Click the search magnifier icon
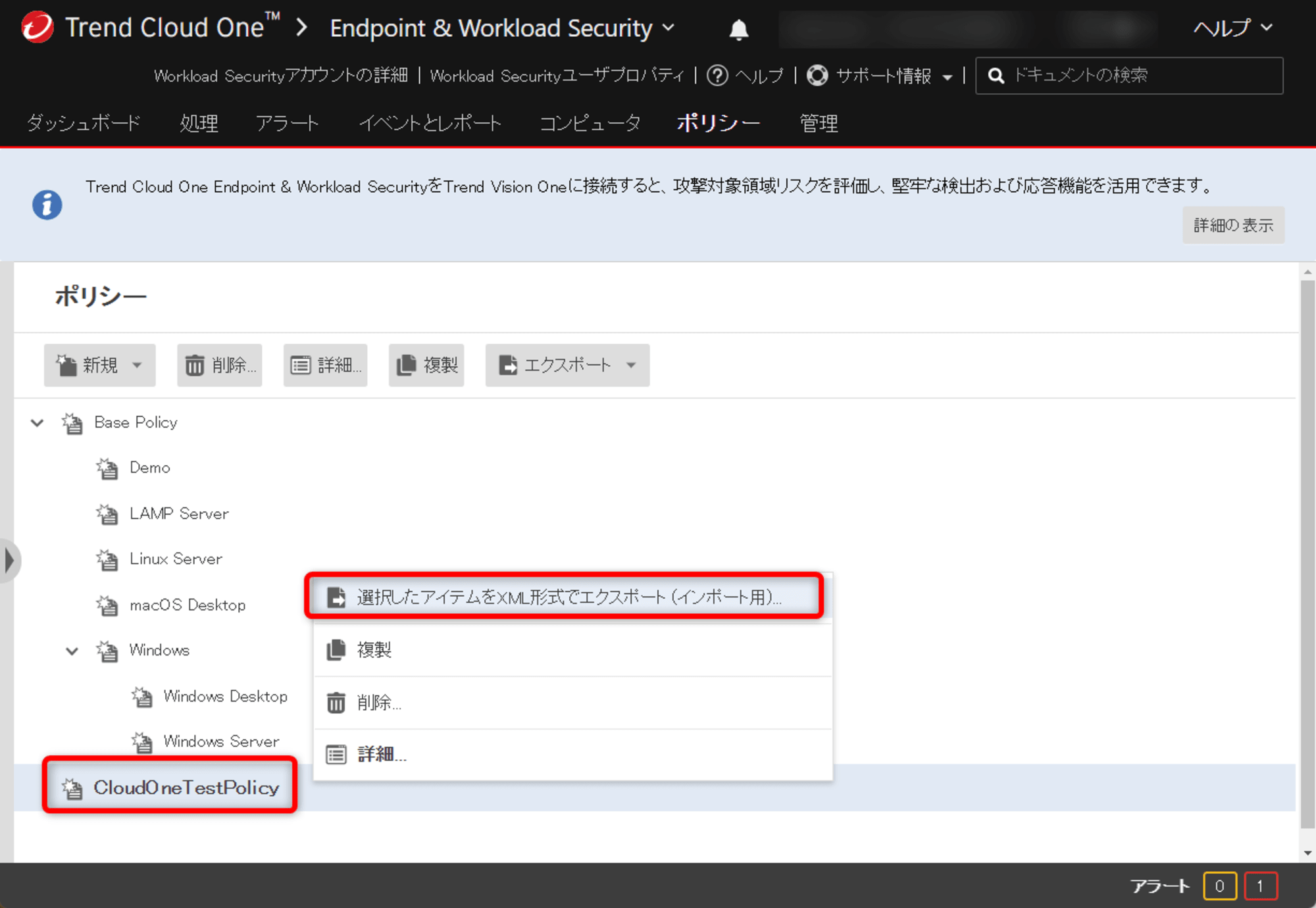 click(x=996, y=76)
